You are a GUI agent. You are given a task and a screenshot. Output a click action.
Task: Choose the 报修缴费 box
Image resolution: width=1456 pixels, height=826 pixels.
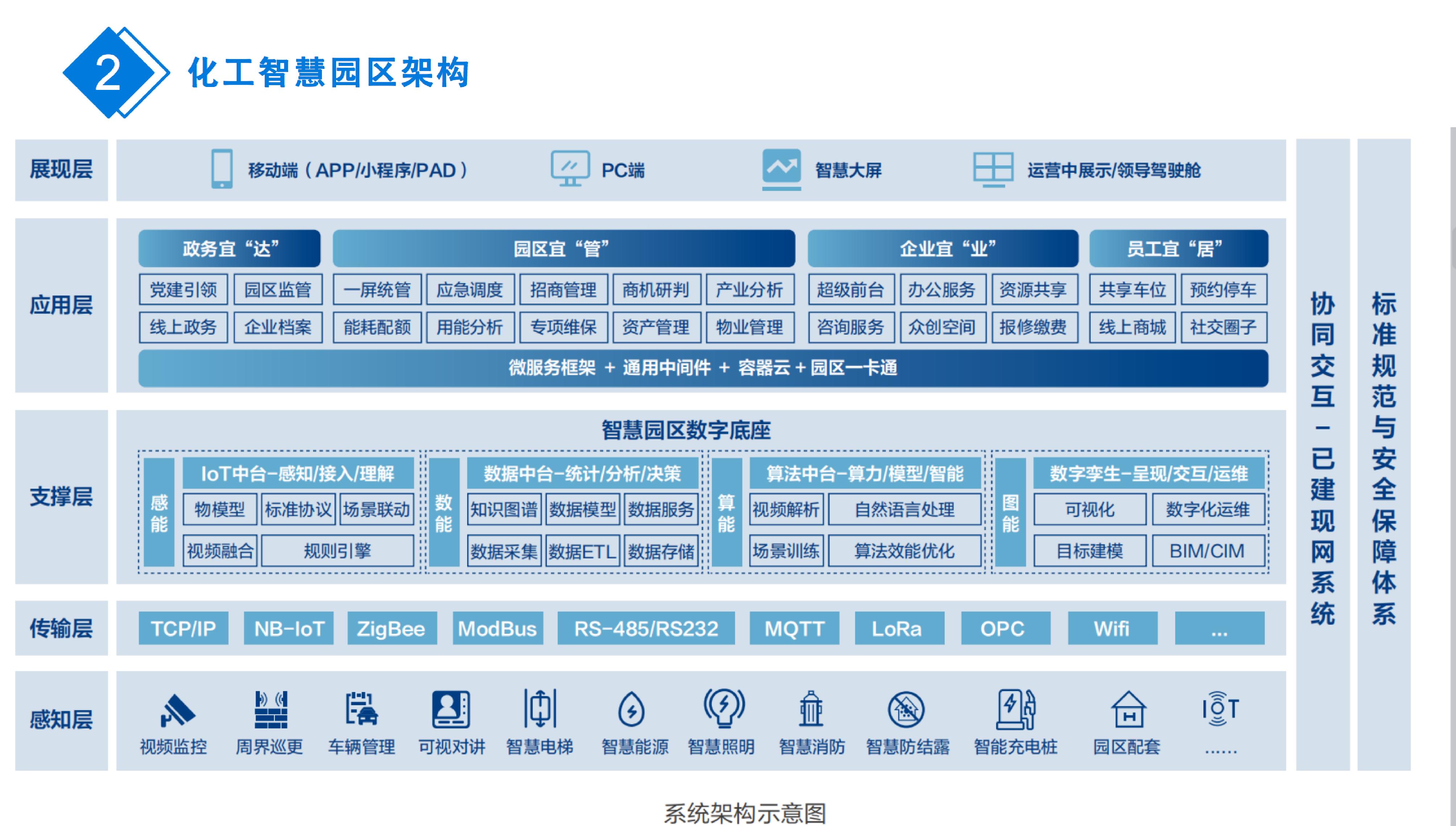(1034, 327)
